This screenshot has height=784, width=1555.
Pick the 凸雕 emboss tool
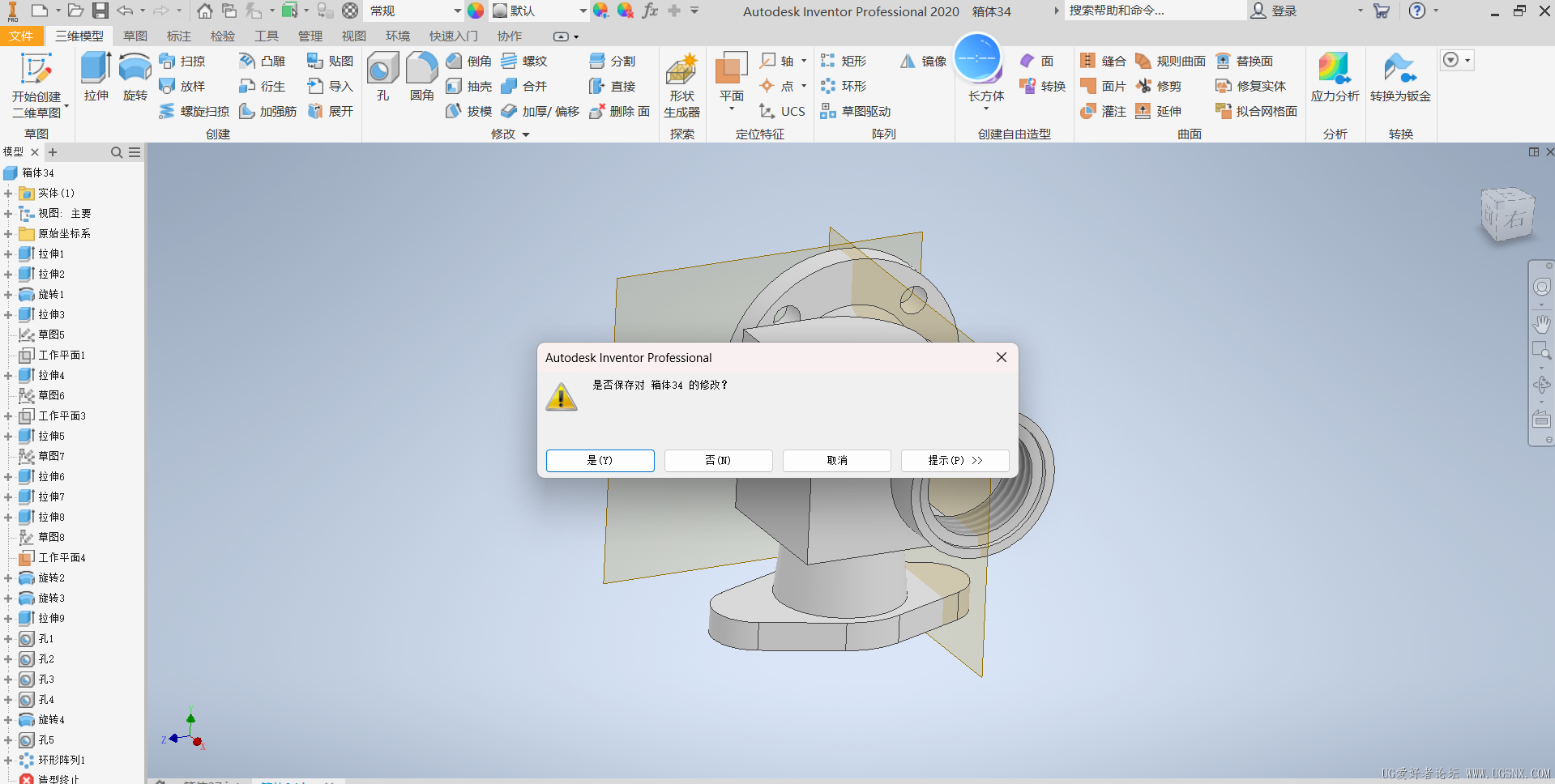click(x=263, y=61)
